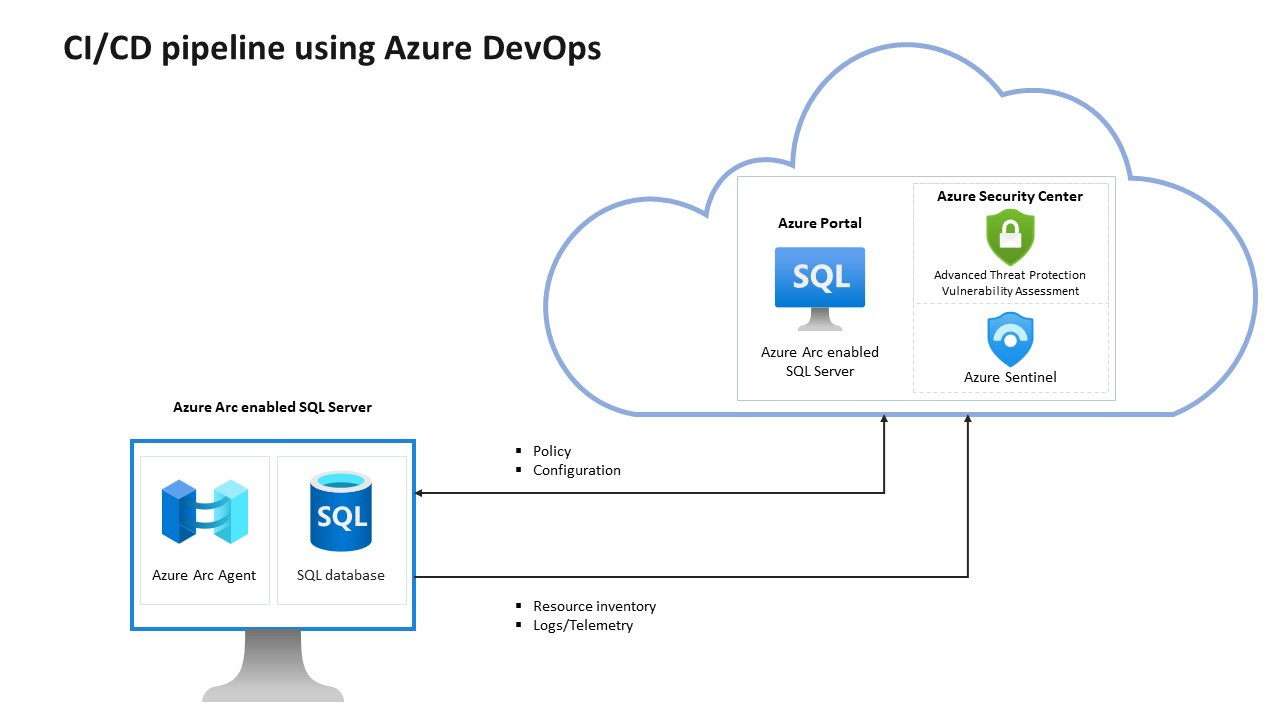
Task: Click the Policy bullet point
Action: click(551, 451)
